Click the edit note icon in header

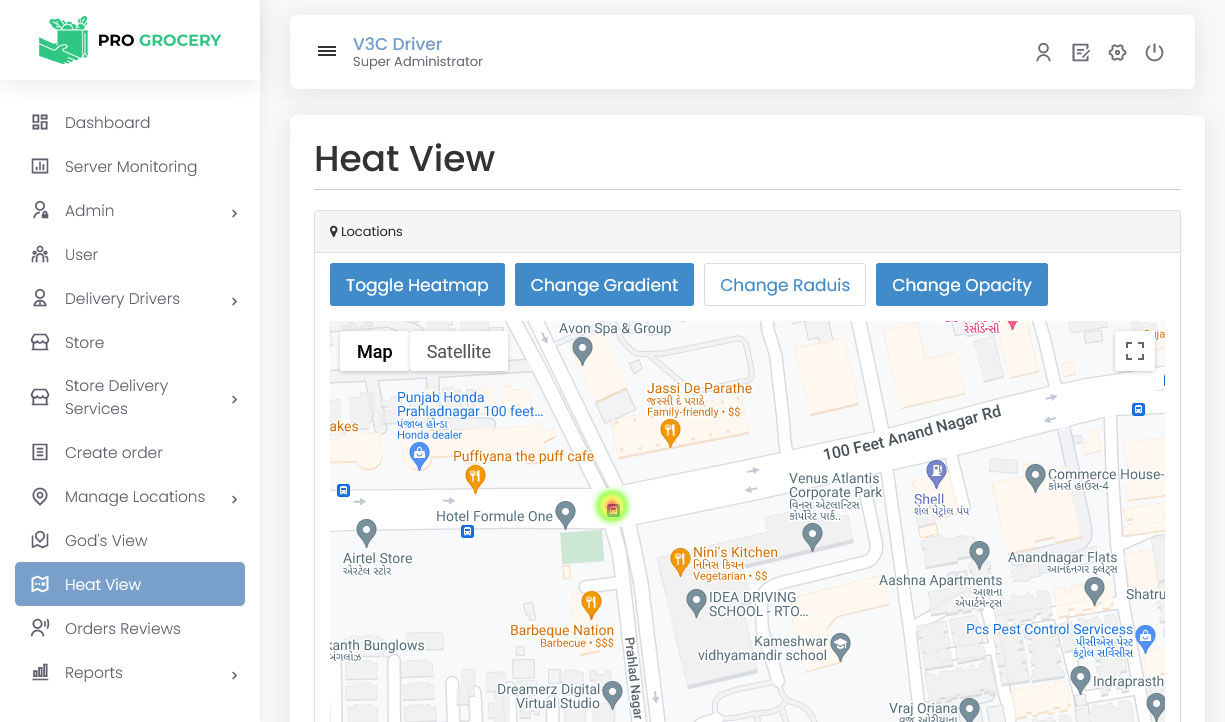point(1080,53)
